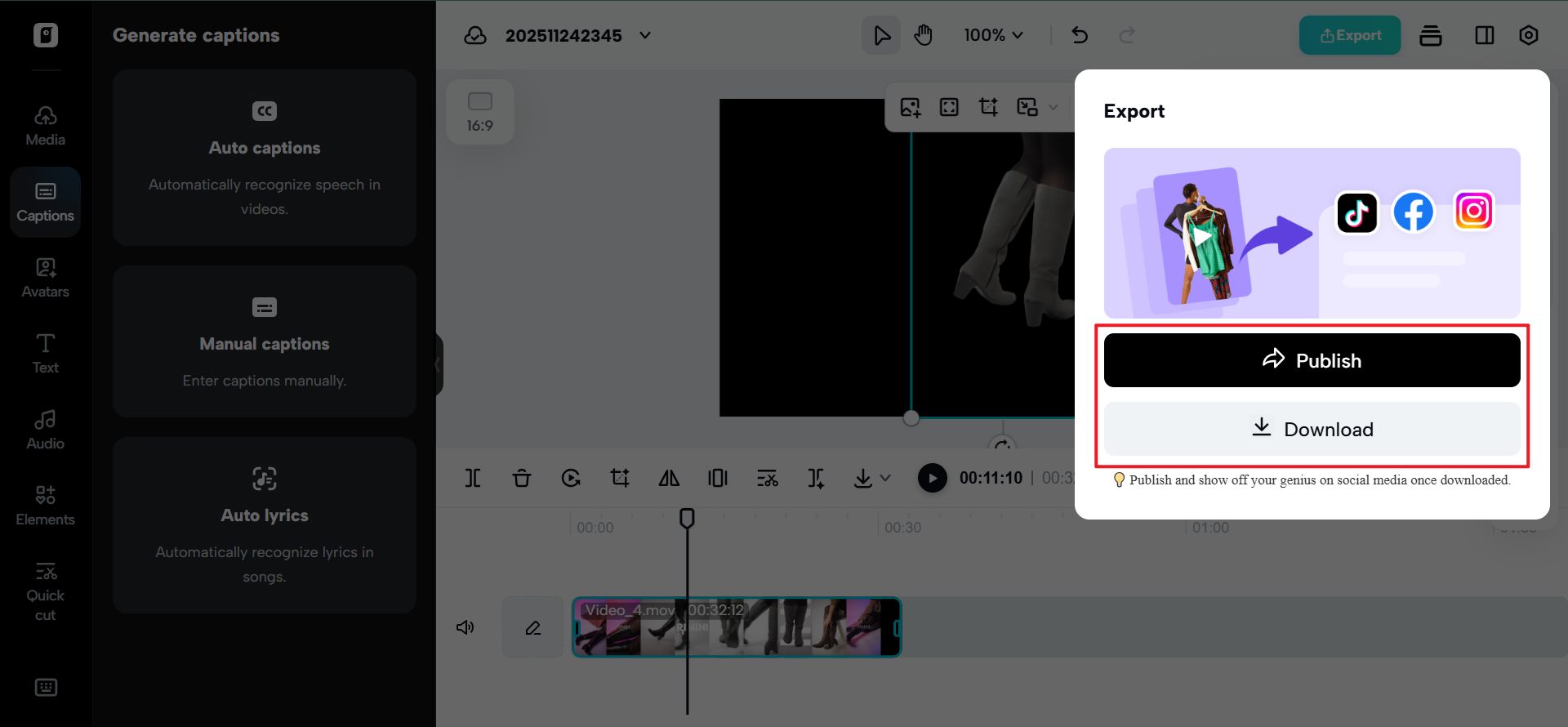
Task: Toggle the side panel layout icon
Action: (x=1485, y=35)
